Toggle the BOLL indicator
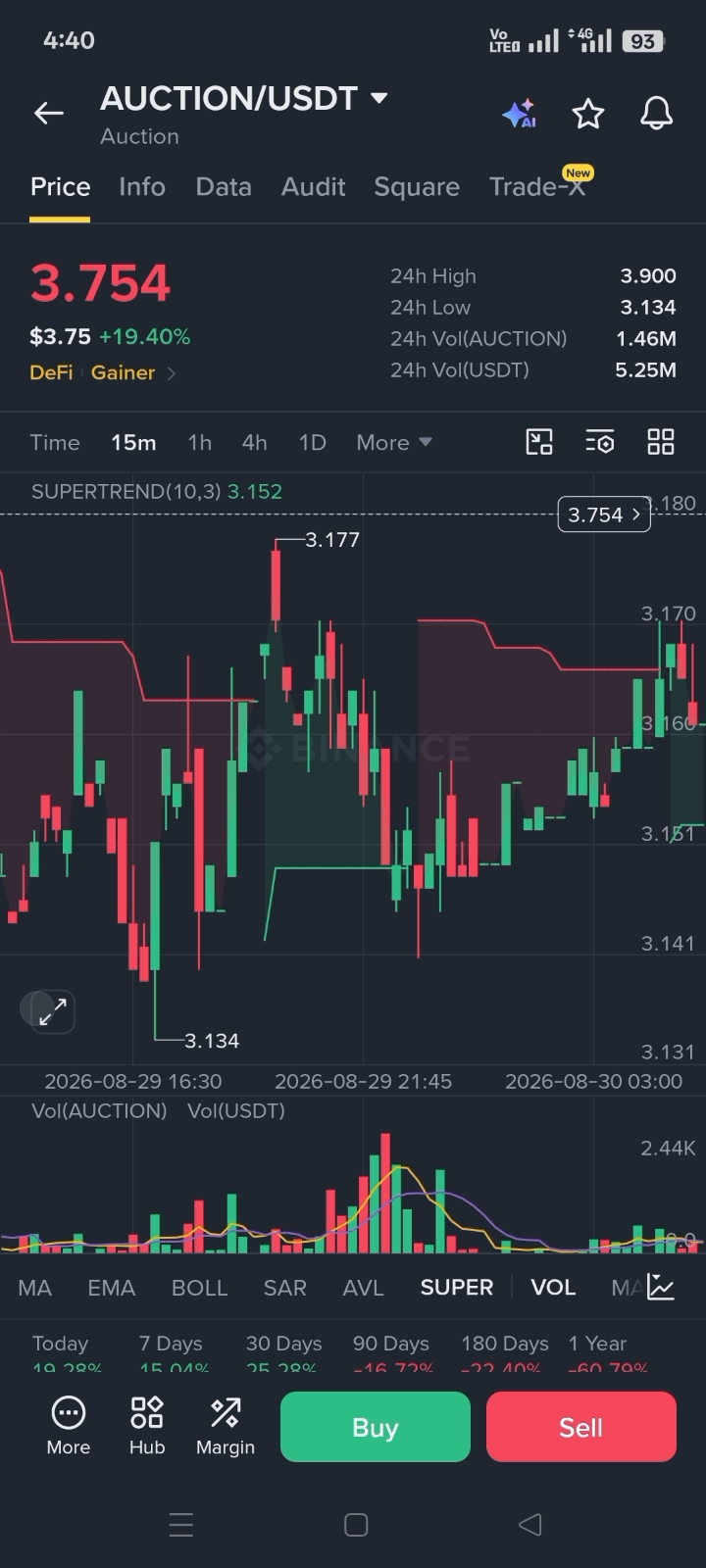The image size is (706, 1568). [x=200, y=1287]
